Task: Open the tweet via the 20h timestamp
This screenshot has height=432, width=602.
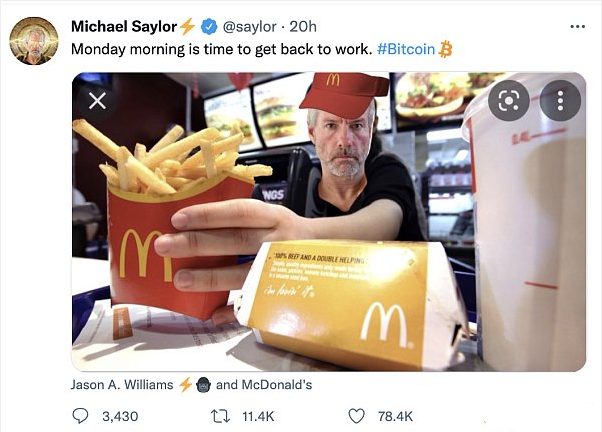Action: tap(303, 26)
